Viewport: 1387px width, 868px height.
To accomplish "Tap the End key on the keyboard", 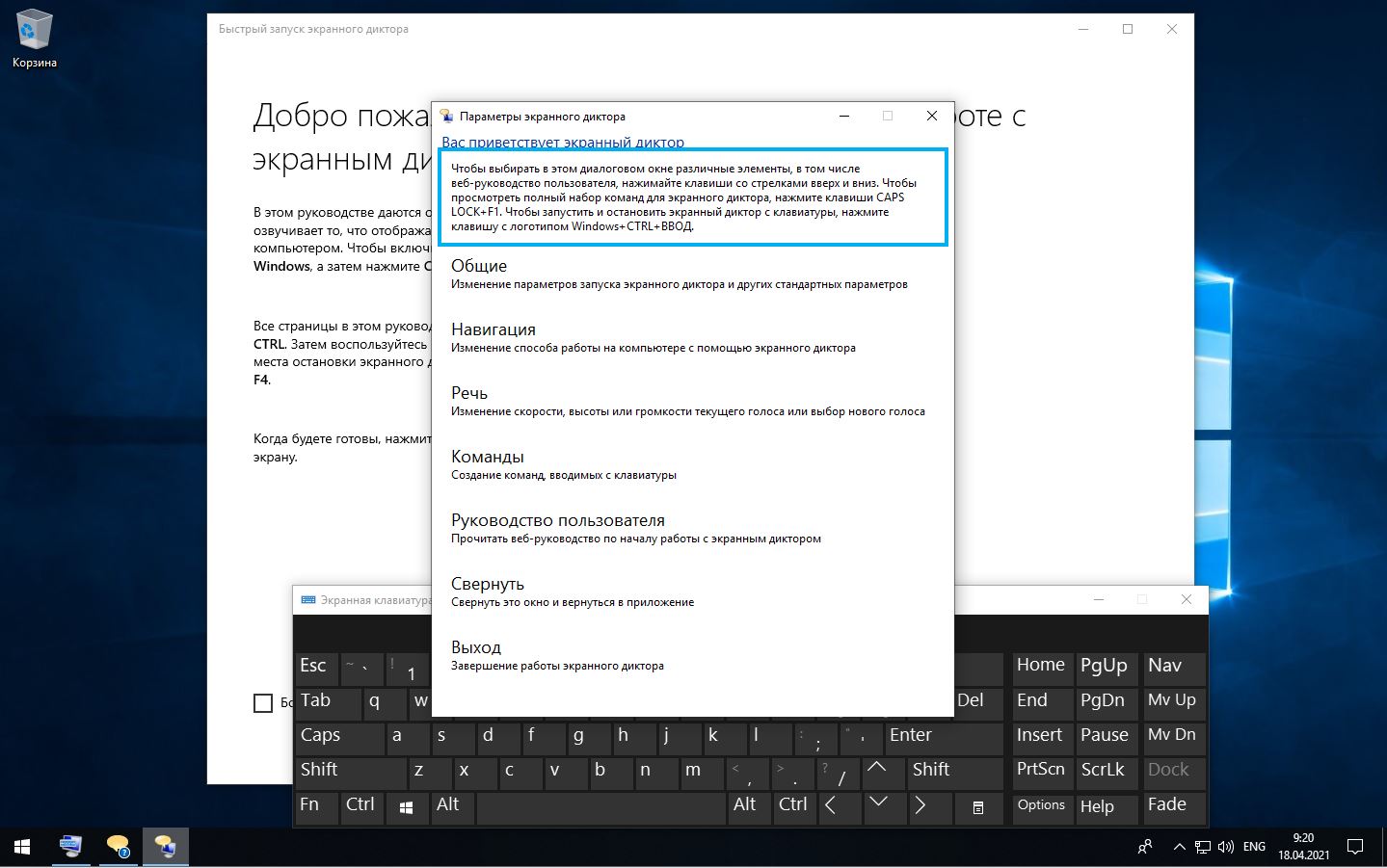I will [1043, 702].
